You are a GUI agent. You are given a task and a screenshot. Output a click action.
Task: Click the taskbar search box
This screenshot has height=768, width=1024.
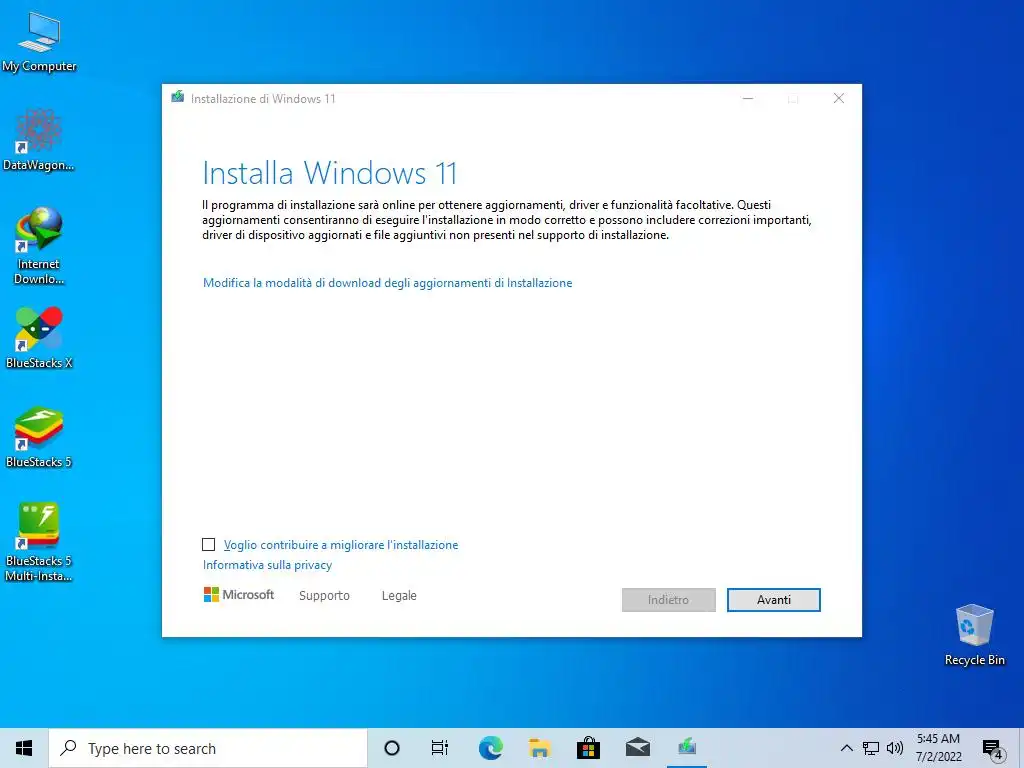[x=208, y=748]
